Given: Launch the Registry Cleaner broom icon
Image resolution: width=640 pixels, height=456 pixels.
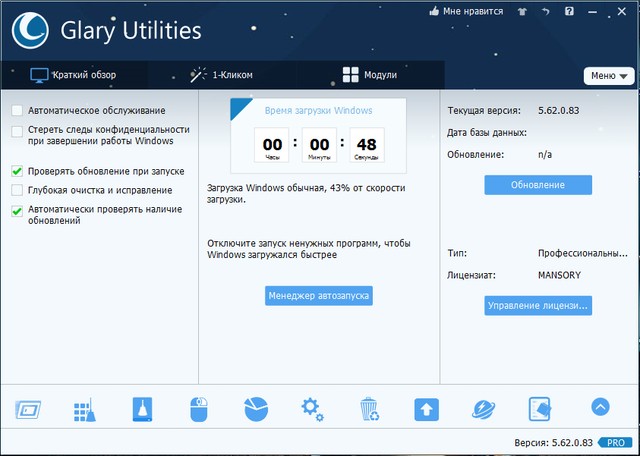Looking at the screenshot, I should [85, 409].
